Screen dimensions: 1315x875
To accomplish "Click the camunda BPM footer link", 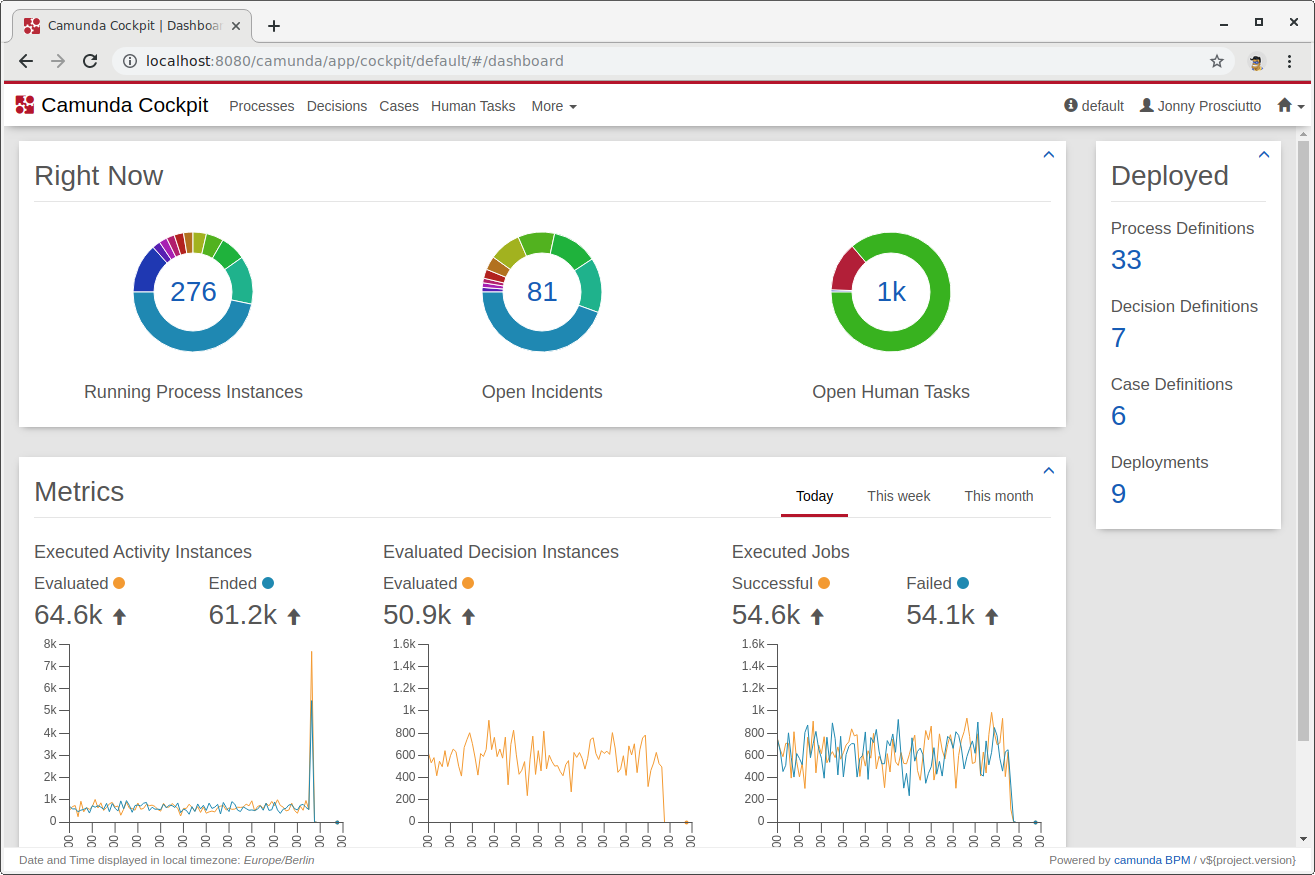I will pyautogui.click(x=1152, y=860).
